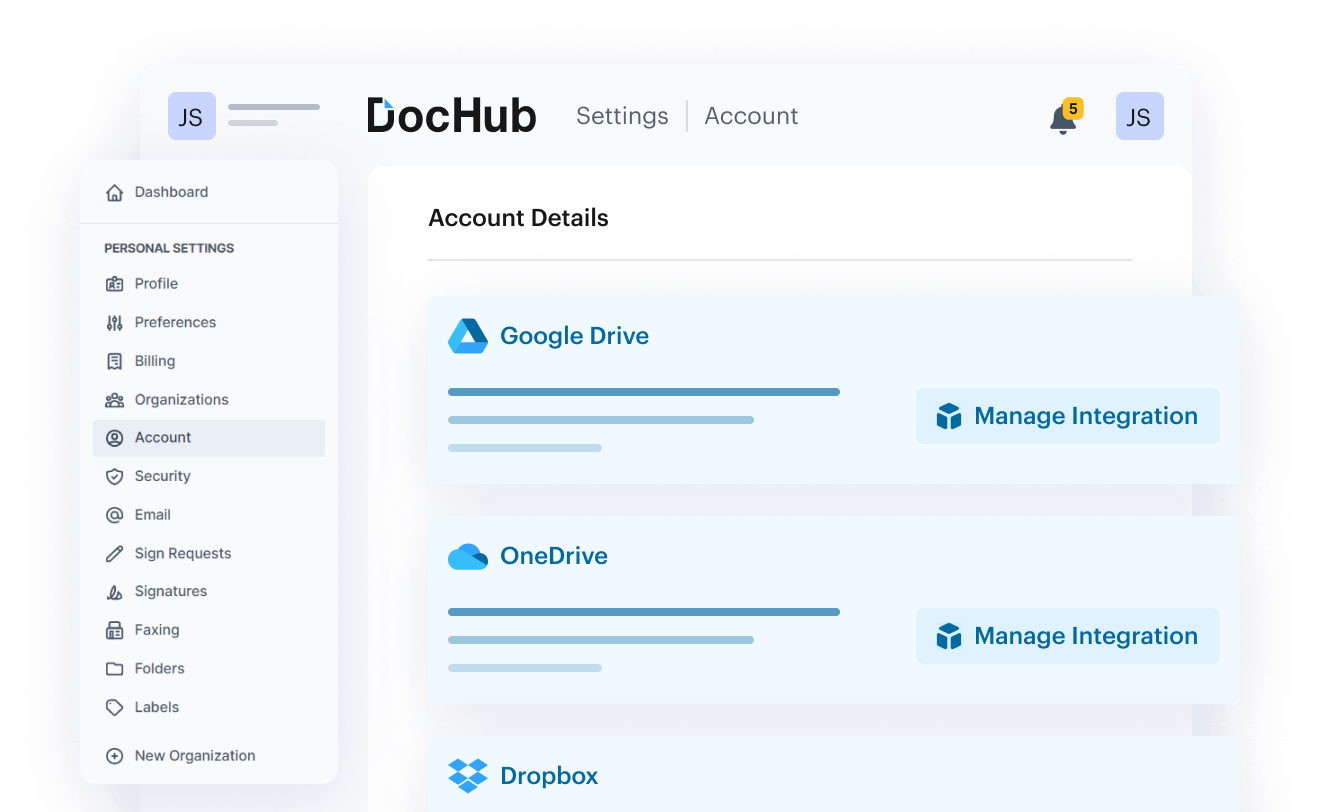
Task: Open the Faxing machine icon
Action: (x=116, y=630)
